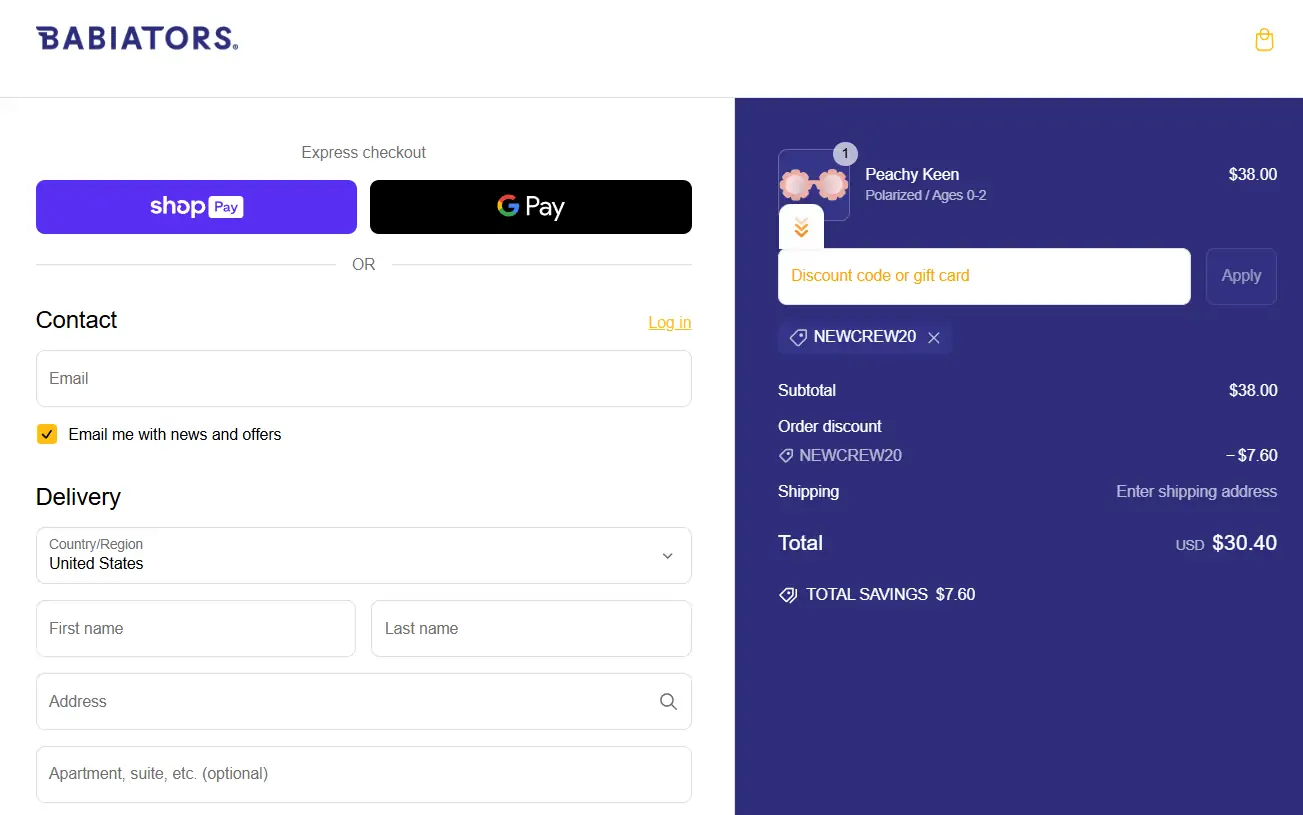Click the Apply discount button
The width and height of the screenshot is (1303, 815).
tap(1241, 276)
